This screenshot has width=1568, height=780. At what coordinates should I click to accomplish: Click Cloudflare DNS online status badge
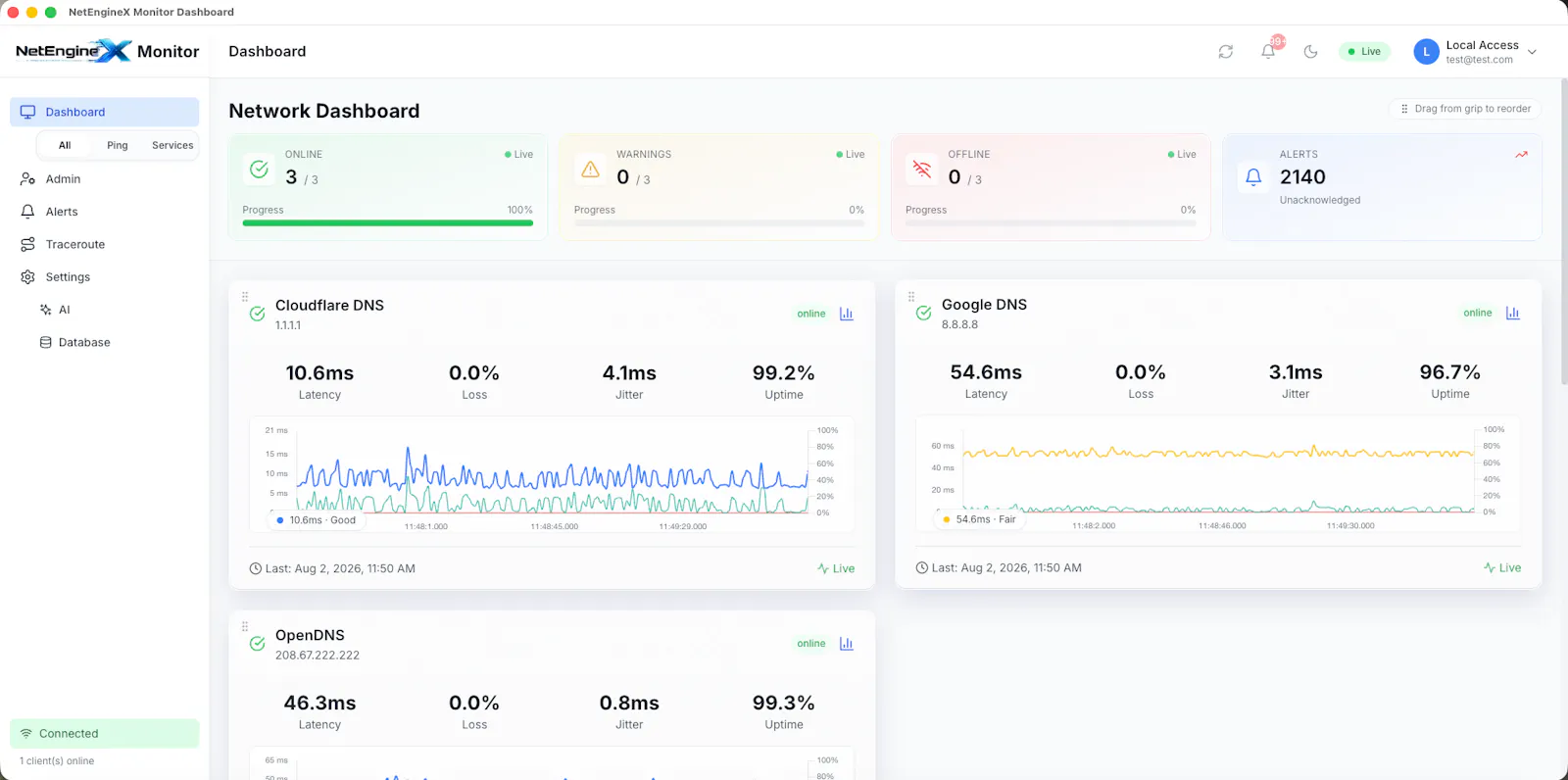(811, 314)
